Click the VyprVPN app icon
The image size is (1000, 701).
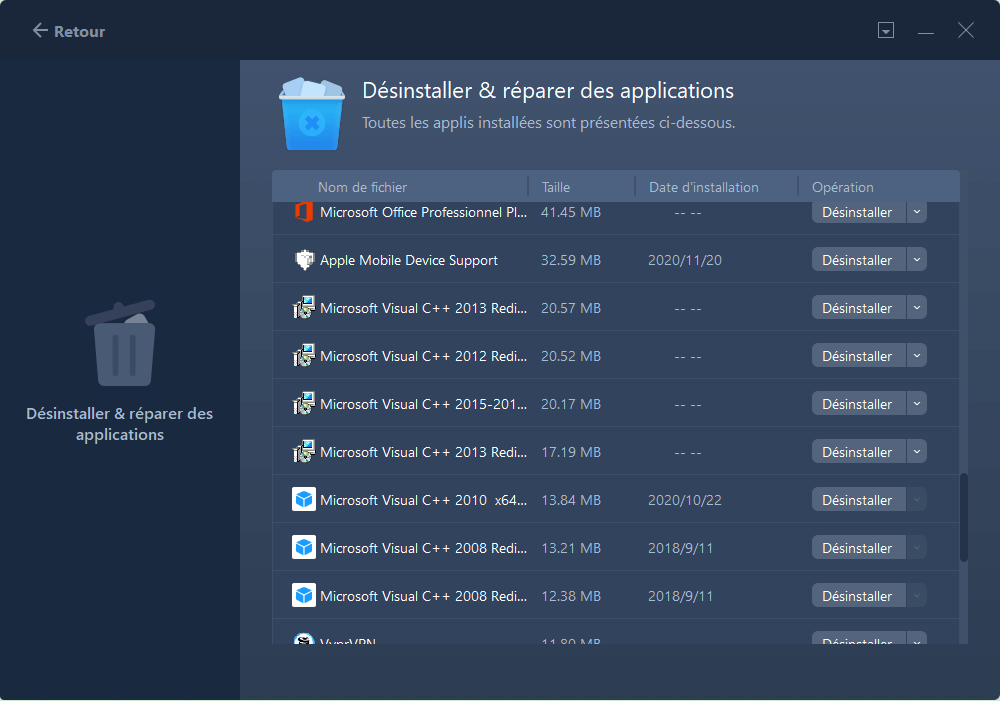pos(303,640)
